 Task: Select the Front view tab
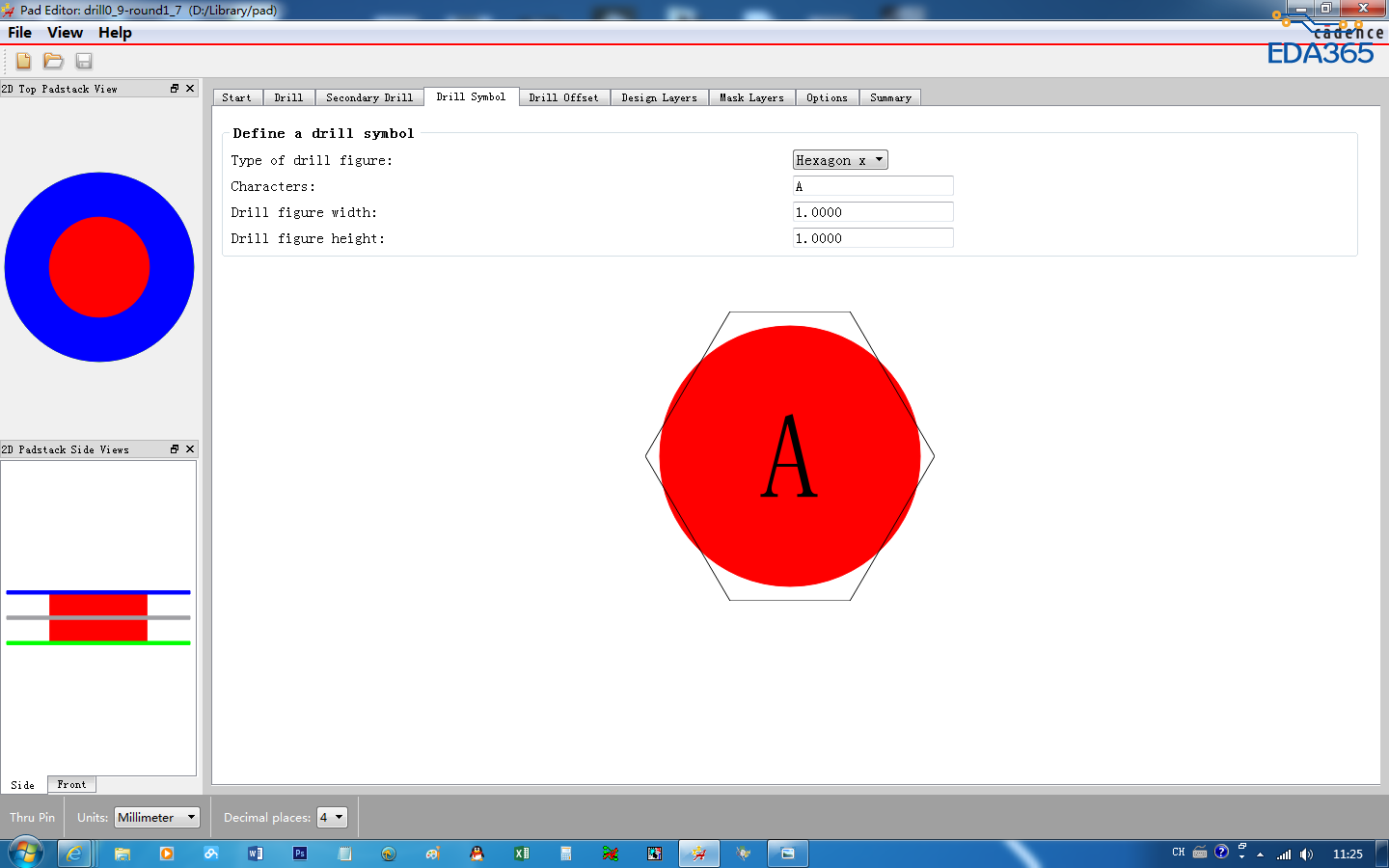pyautogui.click(x=71, y=785)
